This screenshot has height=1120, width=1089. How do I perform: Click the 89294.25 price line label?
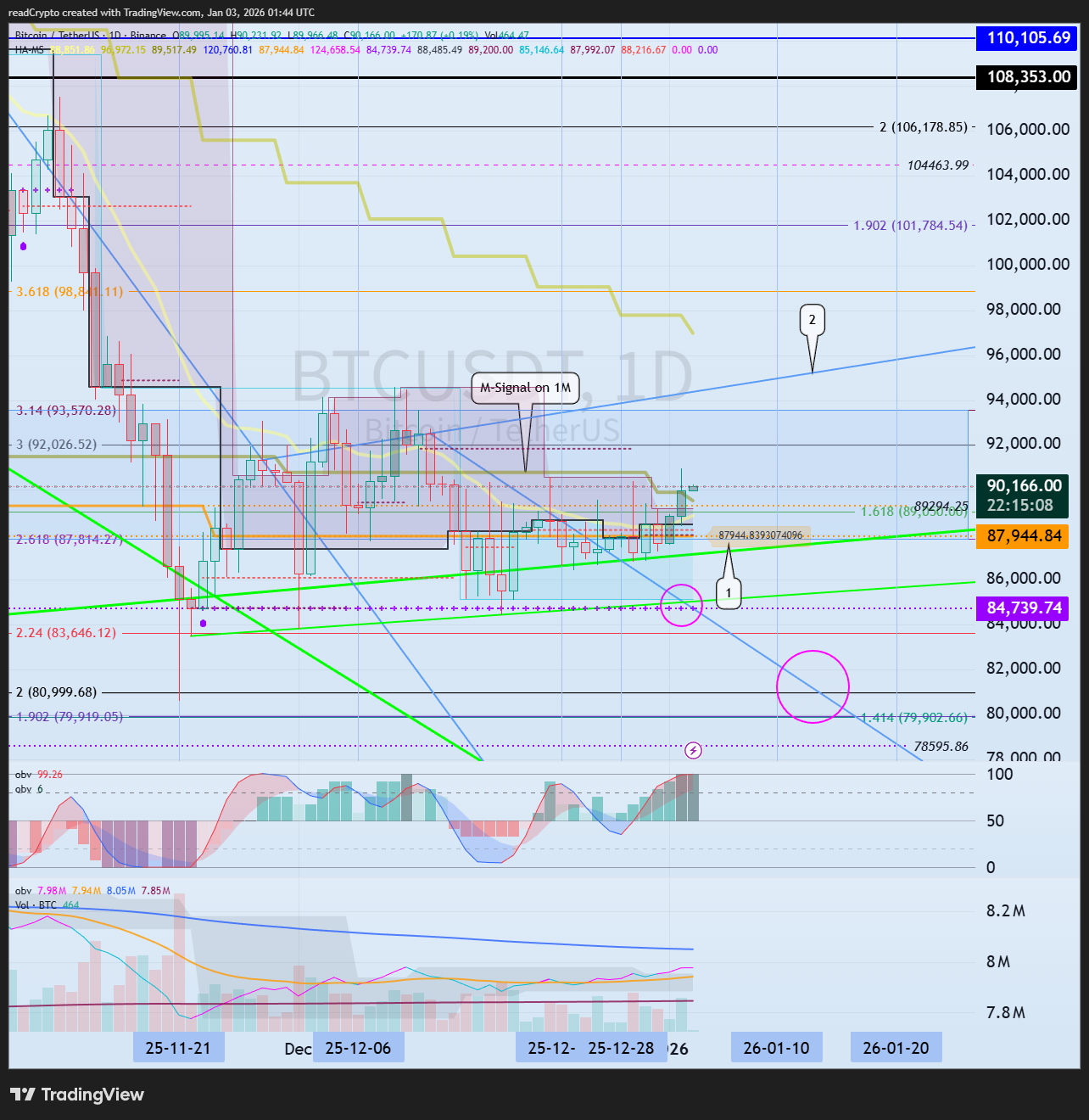click(941, 506)
